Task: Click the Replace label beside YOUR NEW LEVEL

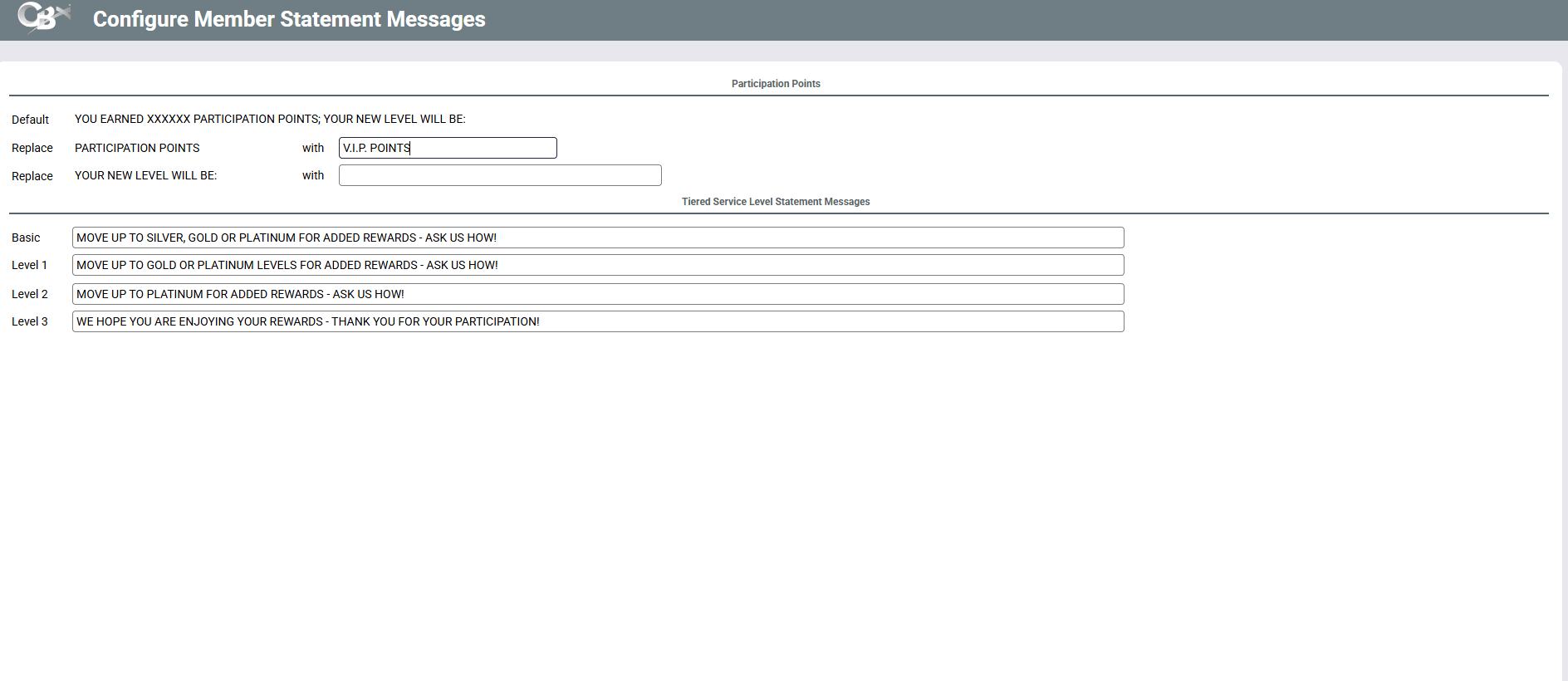Action: point(32,176)
